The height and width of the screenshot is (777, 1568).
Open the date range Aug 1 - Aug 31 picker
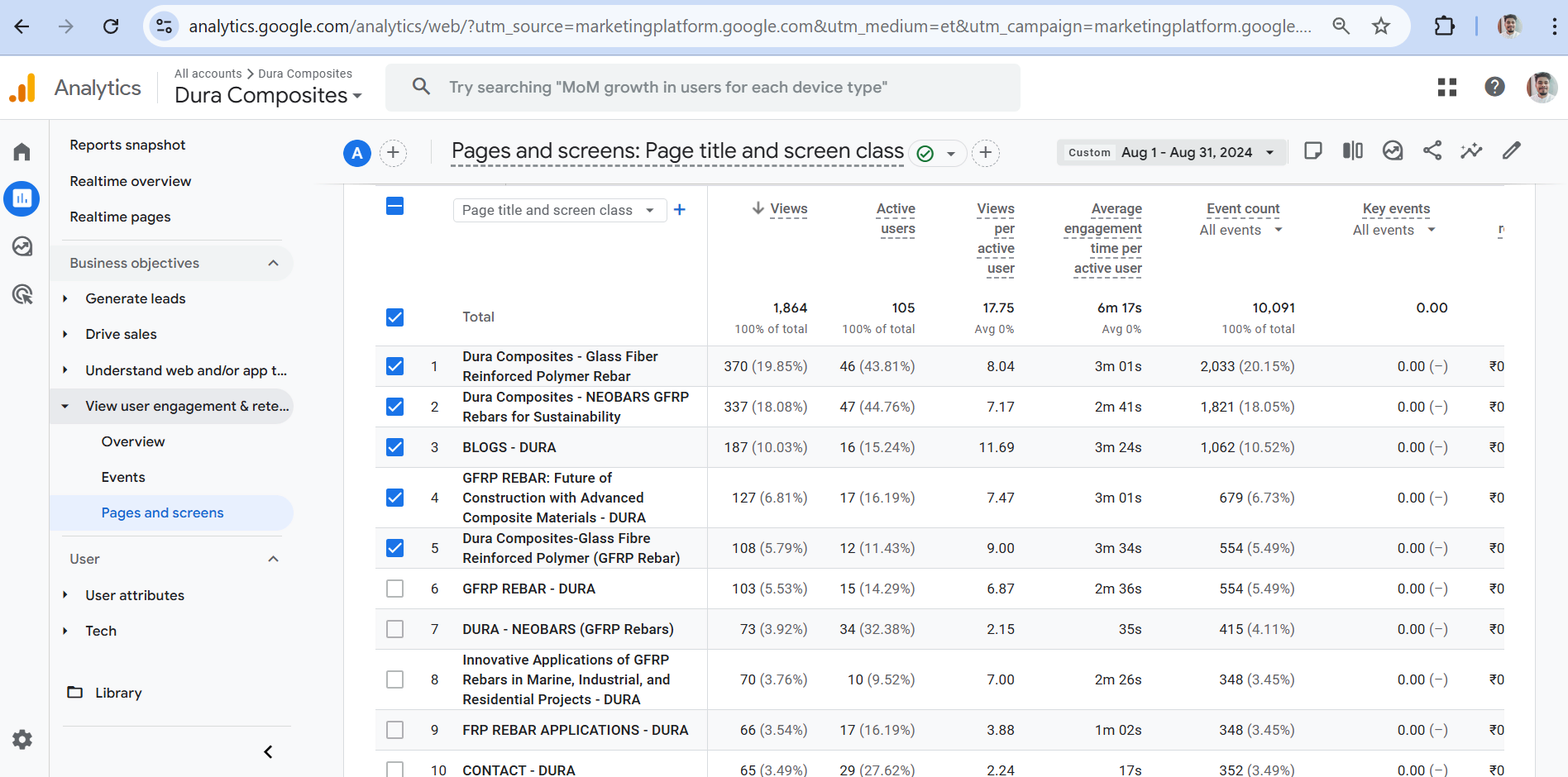pos(1172,153)
